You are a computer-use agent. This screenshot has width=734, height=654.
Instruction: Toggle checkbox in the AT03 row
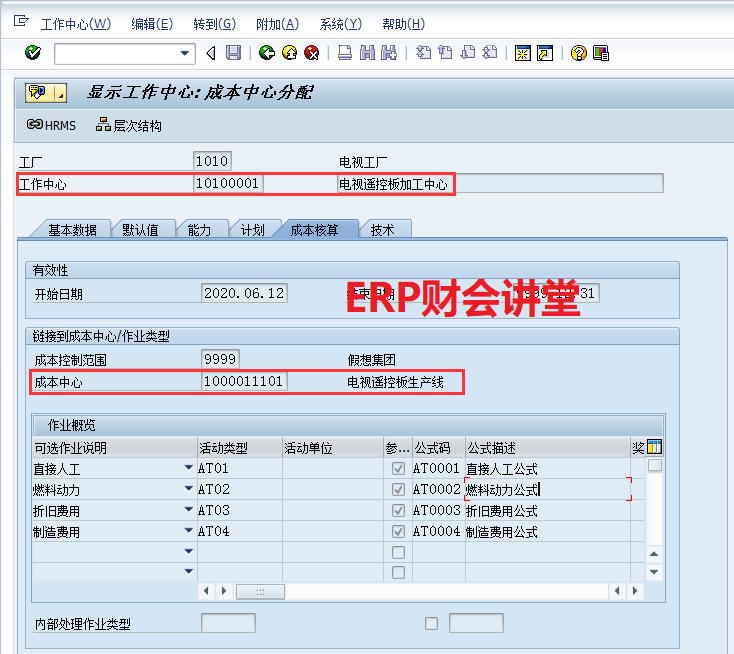tap(399, 510)
